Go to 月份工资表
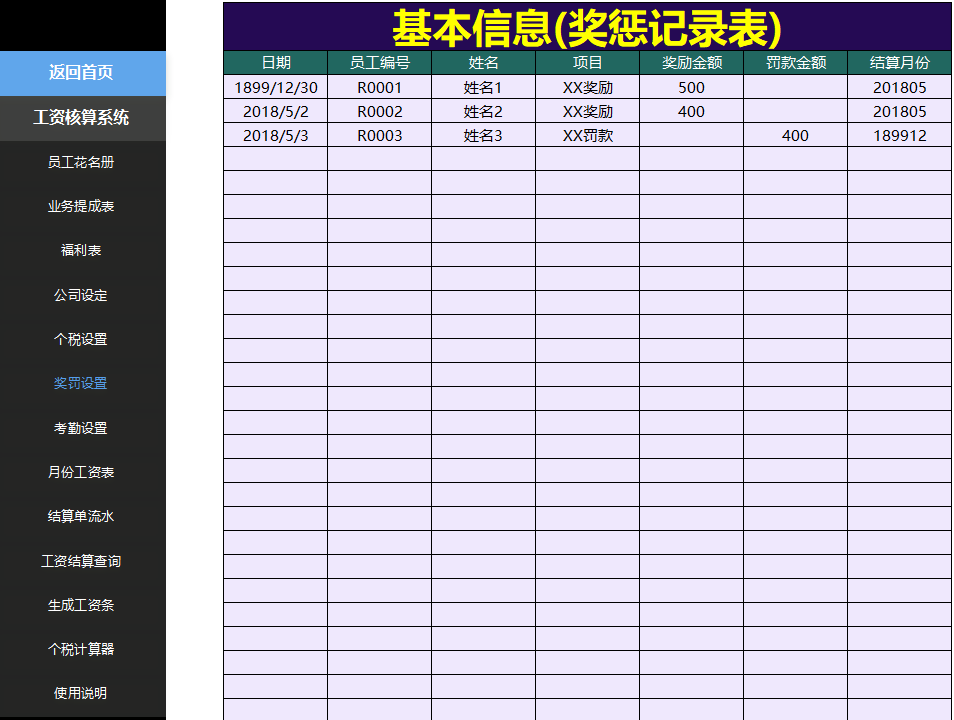 pyautogui.click(x=83, y=472)
